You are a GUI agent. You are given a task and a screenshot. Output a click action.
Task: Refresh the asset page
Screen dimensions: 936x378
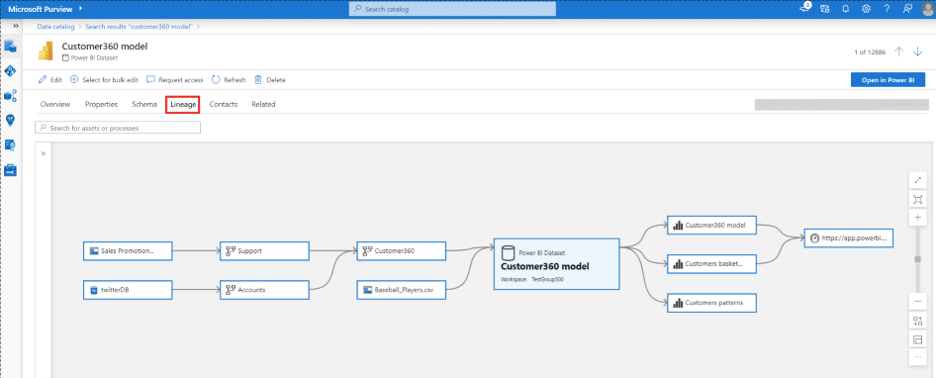(x=229, y=79)
